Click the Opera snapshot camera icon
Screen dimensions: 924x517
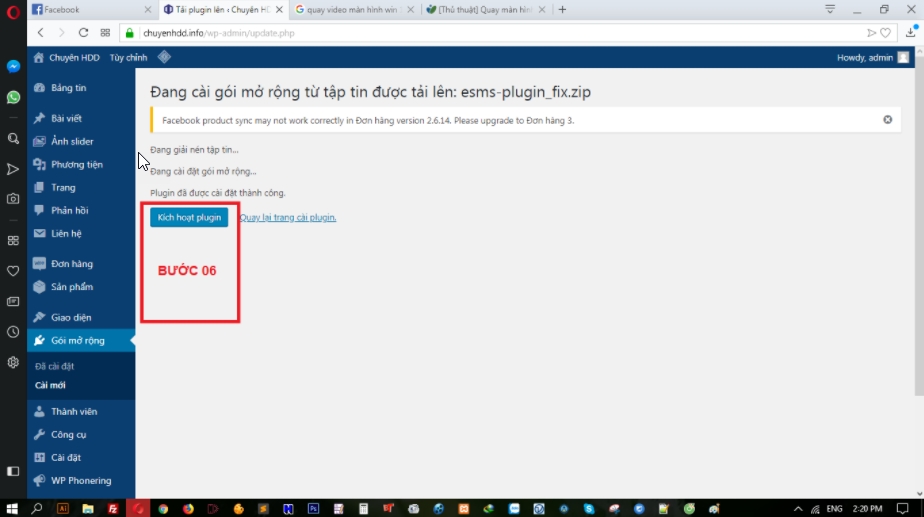point(13,199)
